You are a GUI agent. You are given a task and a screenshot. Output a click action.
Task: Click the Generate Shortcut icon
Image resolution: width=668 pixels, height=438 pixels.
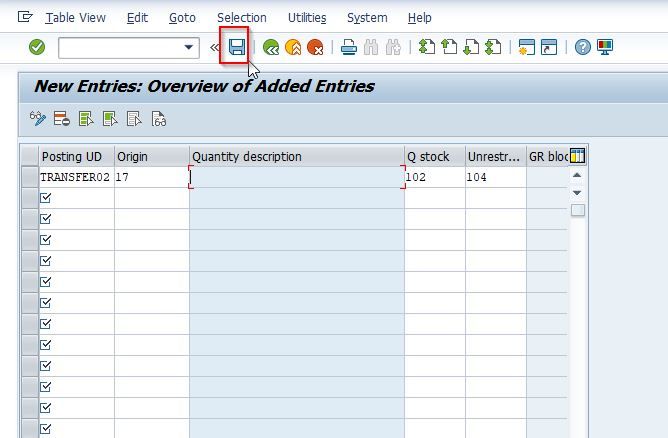(x=549, y=47)
